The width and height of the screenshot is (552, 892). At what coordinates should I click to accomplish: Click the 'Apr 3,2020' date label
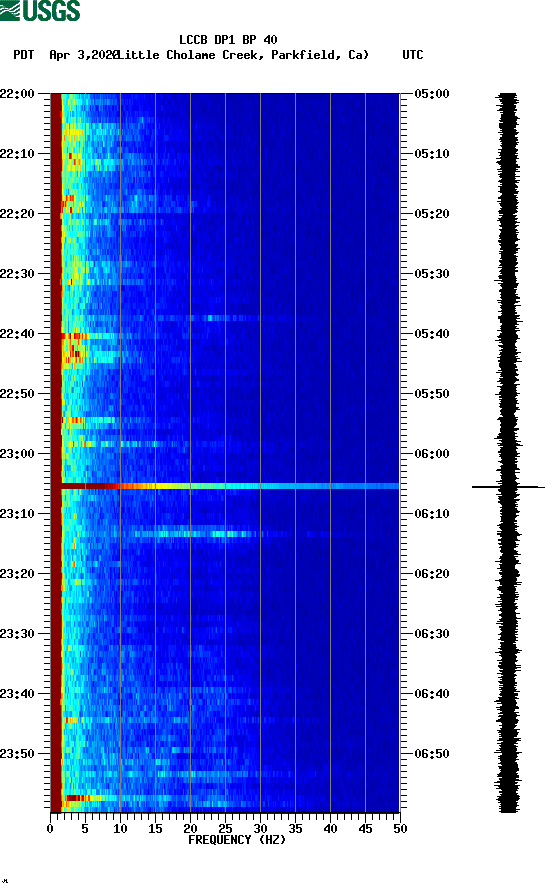click(x=84, y=55)
